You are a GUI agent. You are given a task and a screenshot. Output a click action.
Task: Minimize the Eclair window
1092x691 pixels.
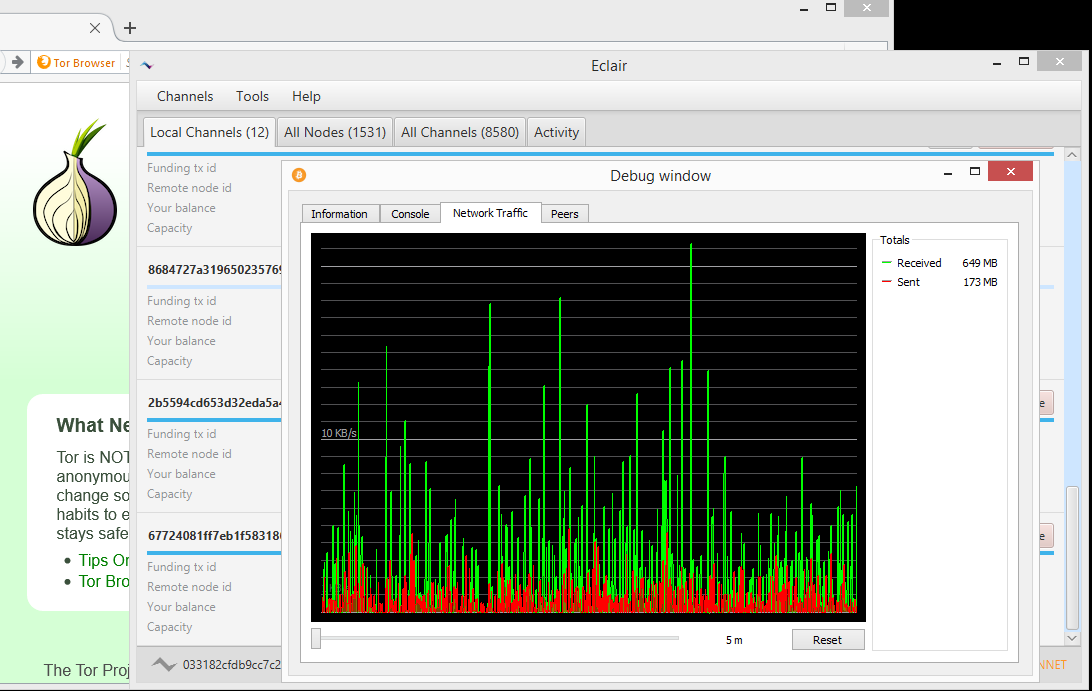click(x=997, y=62)
